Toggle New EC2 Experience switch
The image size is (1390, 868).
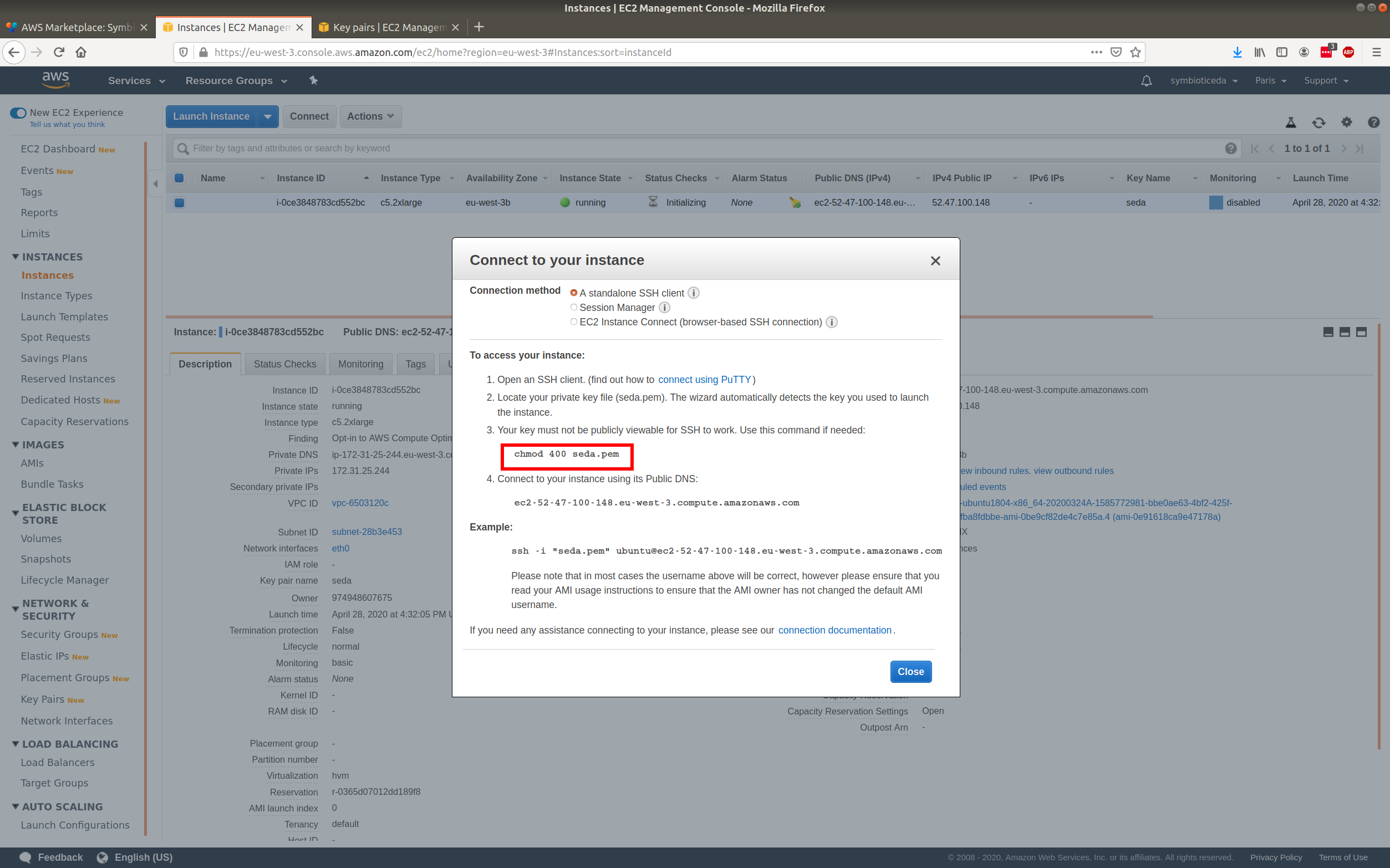[18, 113]
